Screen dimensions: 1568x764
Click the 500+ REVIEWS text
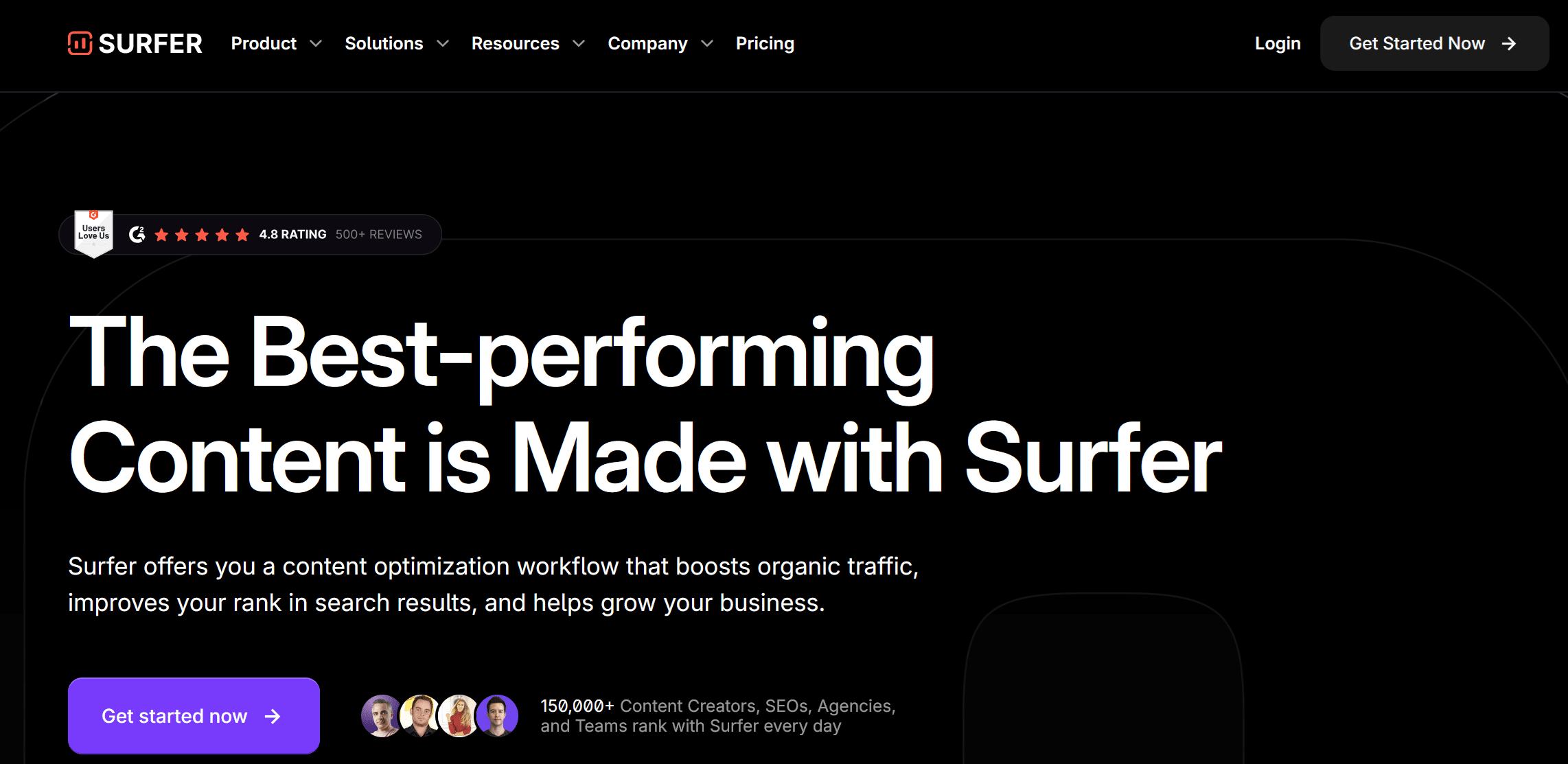tap(379, 234)
